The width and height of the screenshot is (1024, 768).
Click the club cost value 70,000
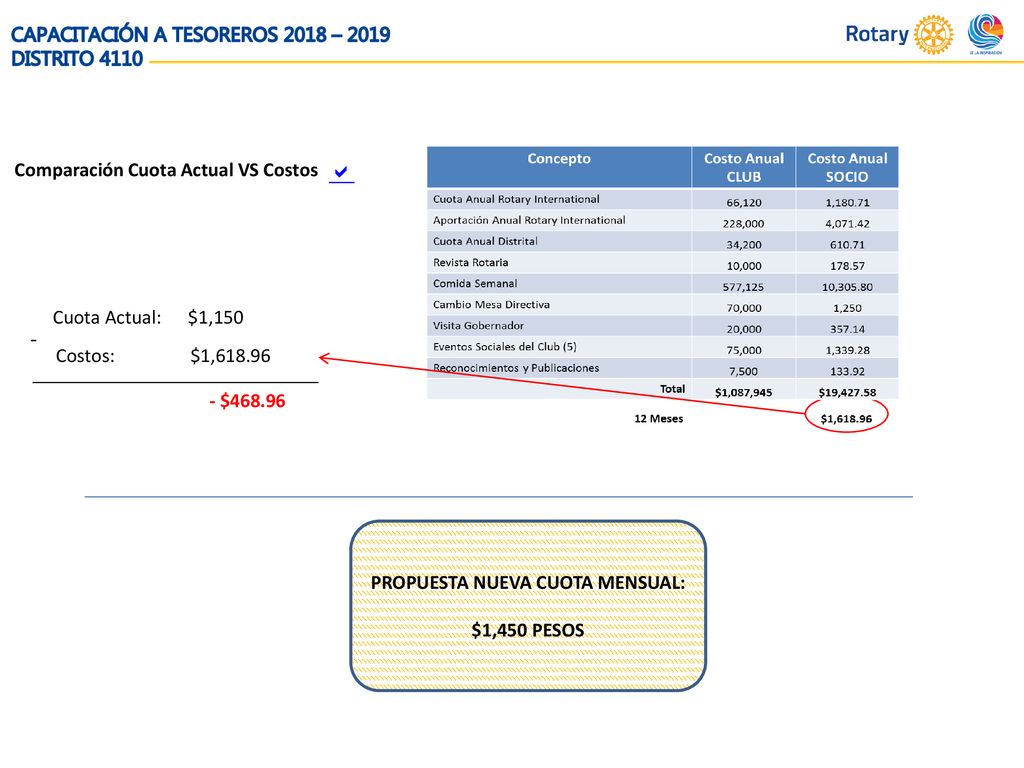[x=744, y=308]
